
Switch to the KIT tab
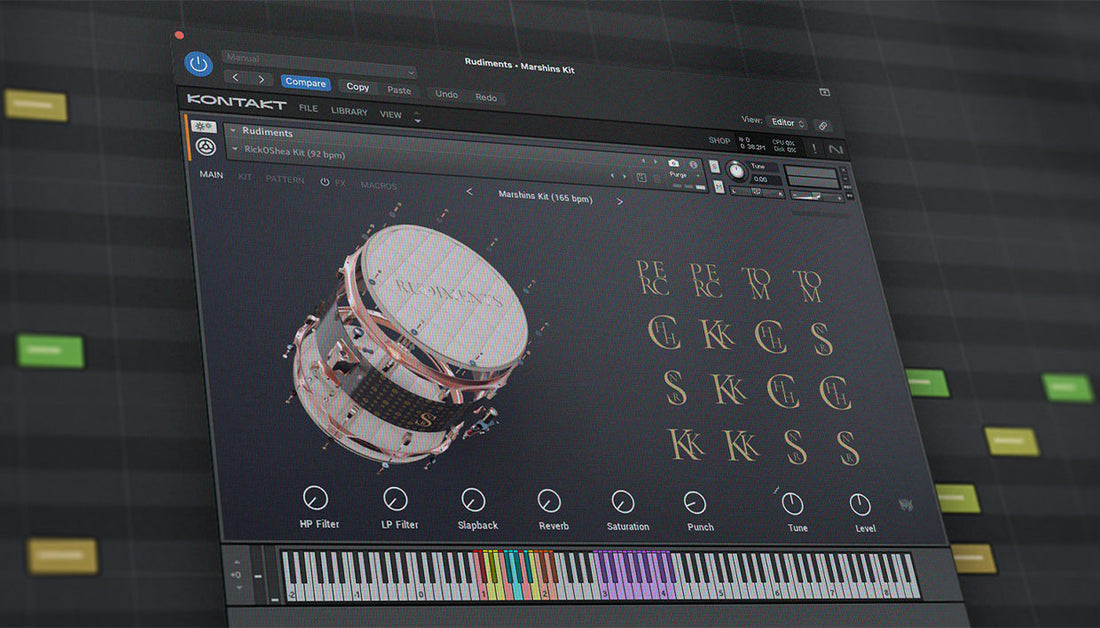coord(245,177)
